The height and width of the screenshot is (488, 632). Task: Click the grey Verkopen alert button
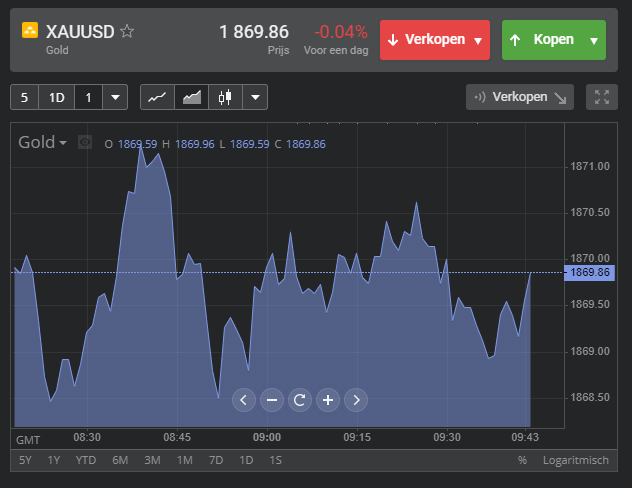coord(520,97)
